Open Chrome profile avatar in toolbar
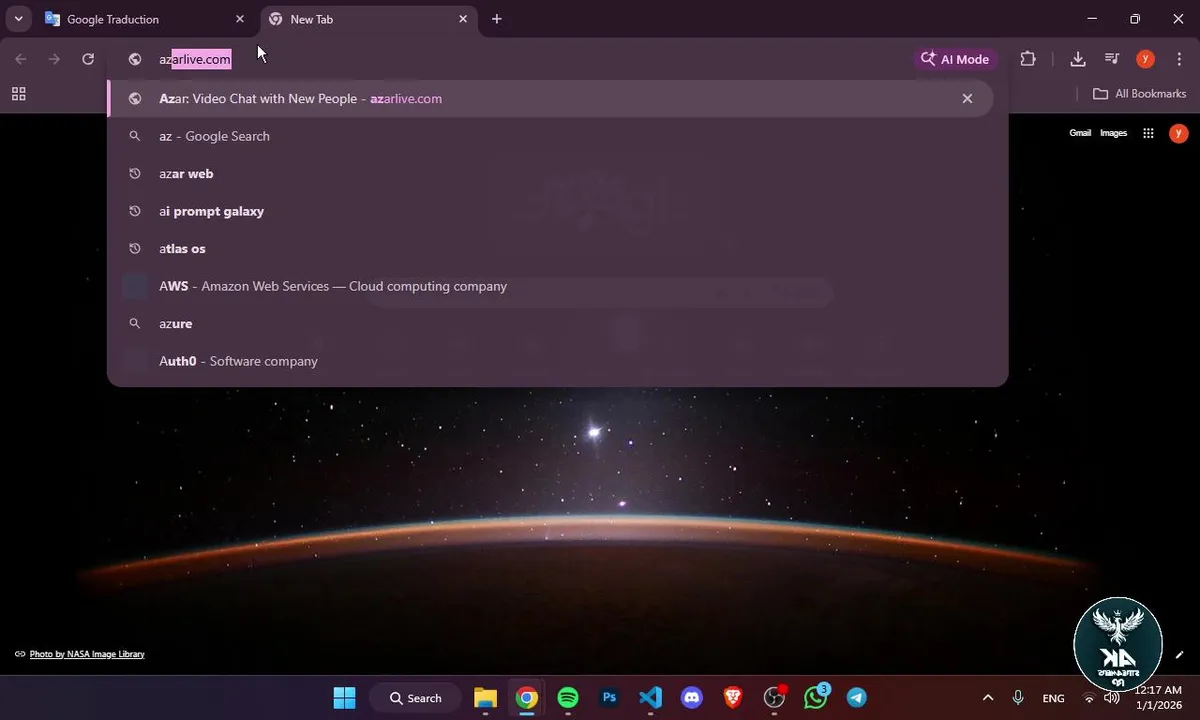 coord(1146,59)
